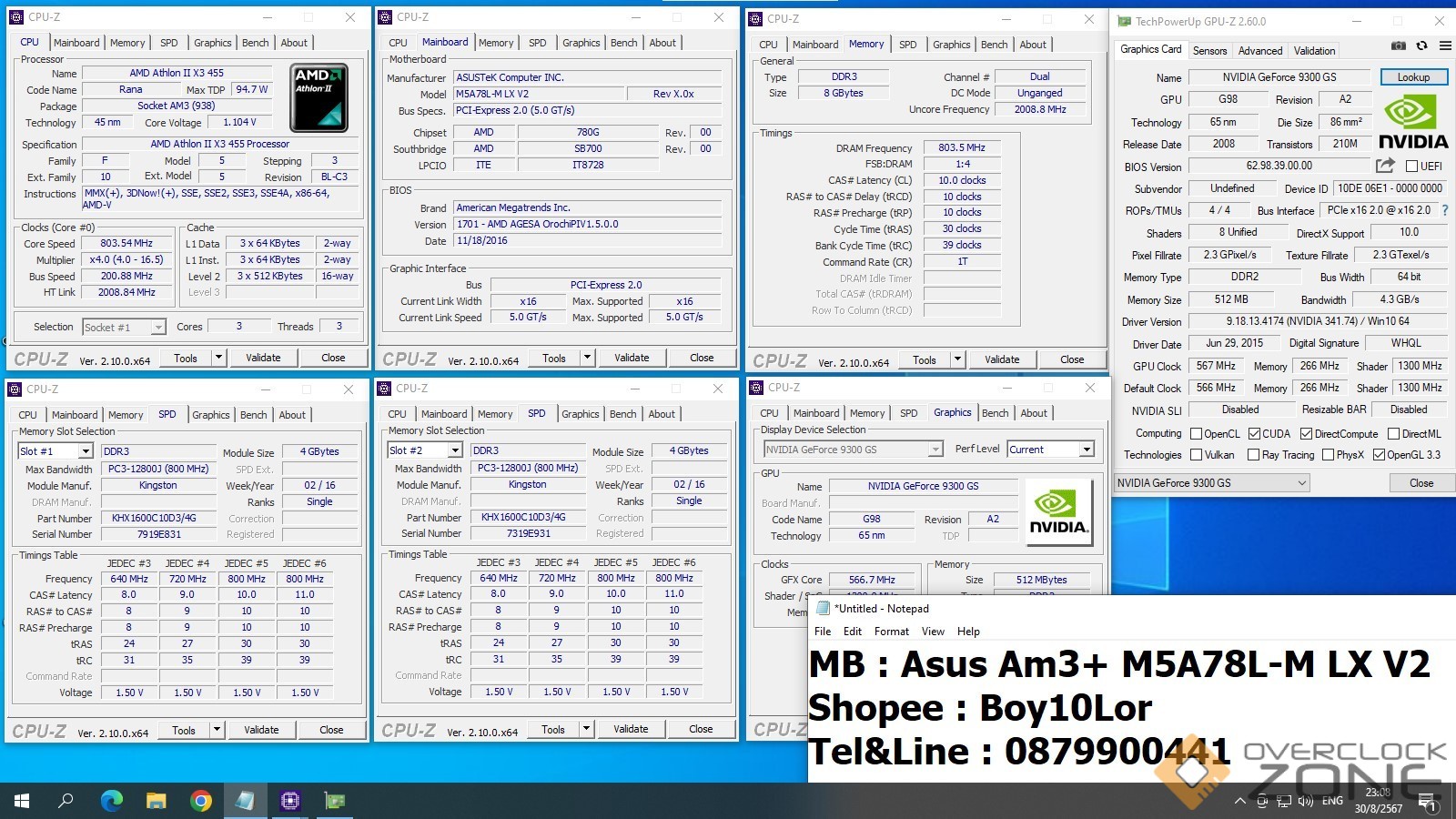
Task: Click Validate in CPU-Z Slot #1 SPD window
Action: tap(261, 730)
